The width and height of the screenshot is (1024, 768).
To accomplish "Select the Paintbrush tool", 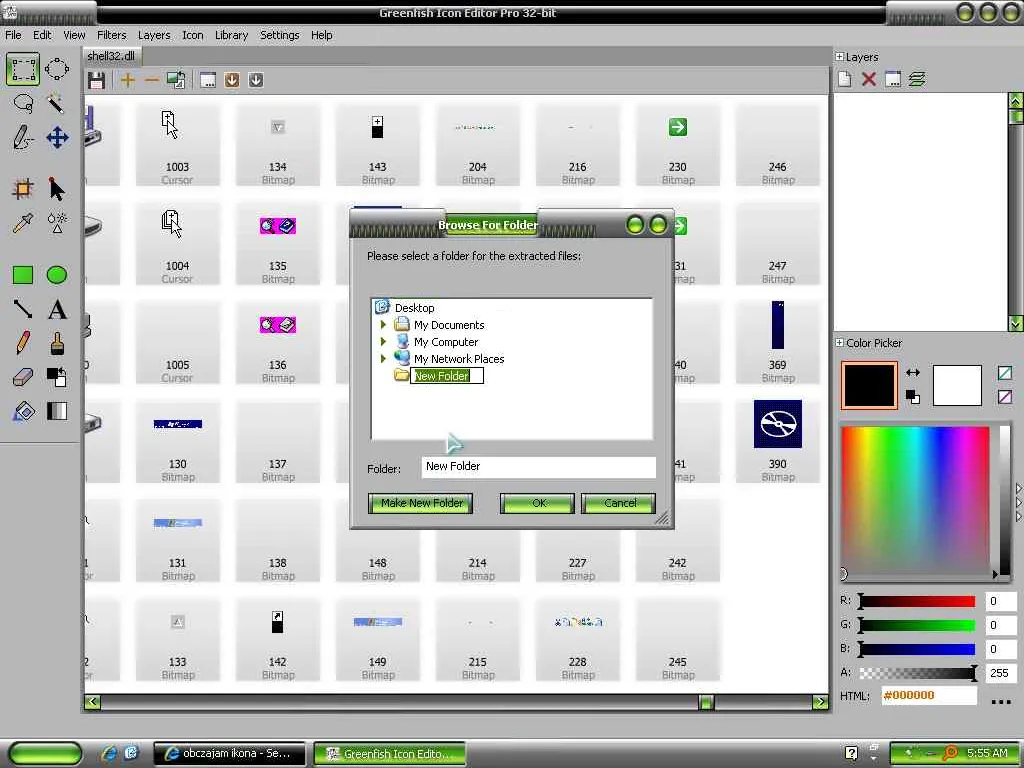I will 57,343.
